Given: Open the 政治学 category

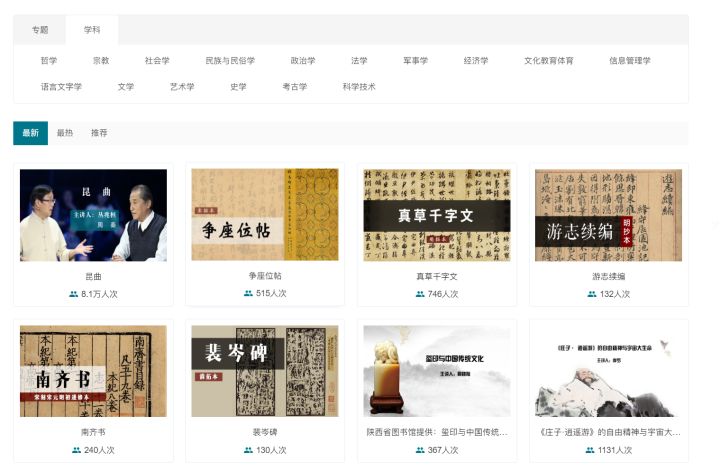Looking at the screenshot, I should point(303,61).
